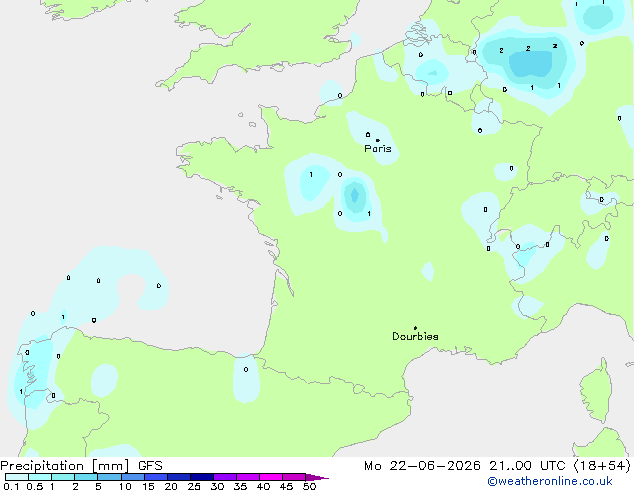Select the 45 to 50 mm legend swatch
634x490 pixels.
click(x=294, y=477)
